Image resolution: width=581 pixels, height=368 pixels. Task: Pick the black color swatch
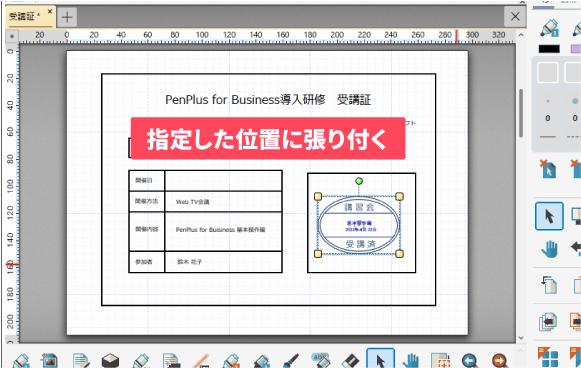click(549, 49)
